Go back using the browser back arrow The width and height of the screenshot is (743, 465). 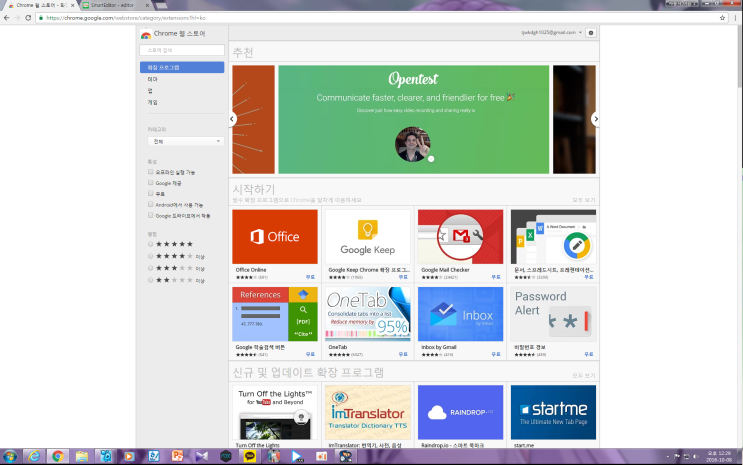[6, 18]
